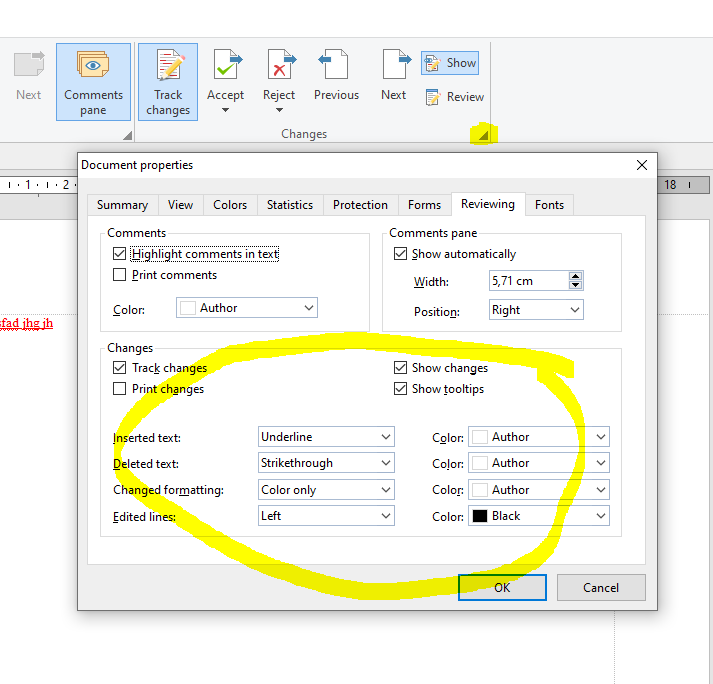Click the Reject change icon
This screenshot has width=713, height=684.
279,68
